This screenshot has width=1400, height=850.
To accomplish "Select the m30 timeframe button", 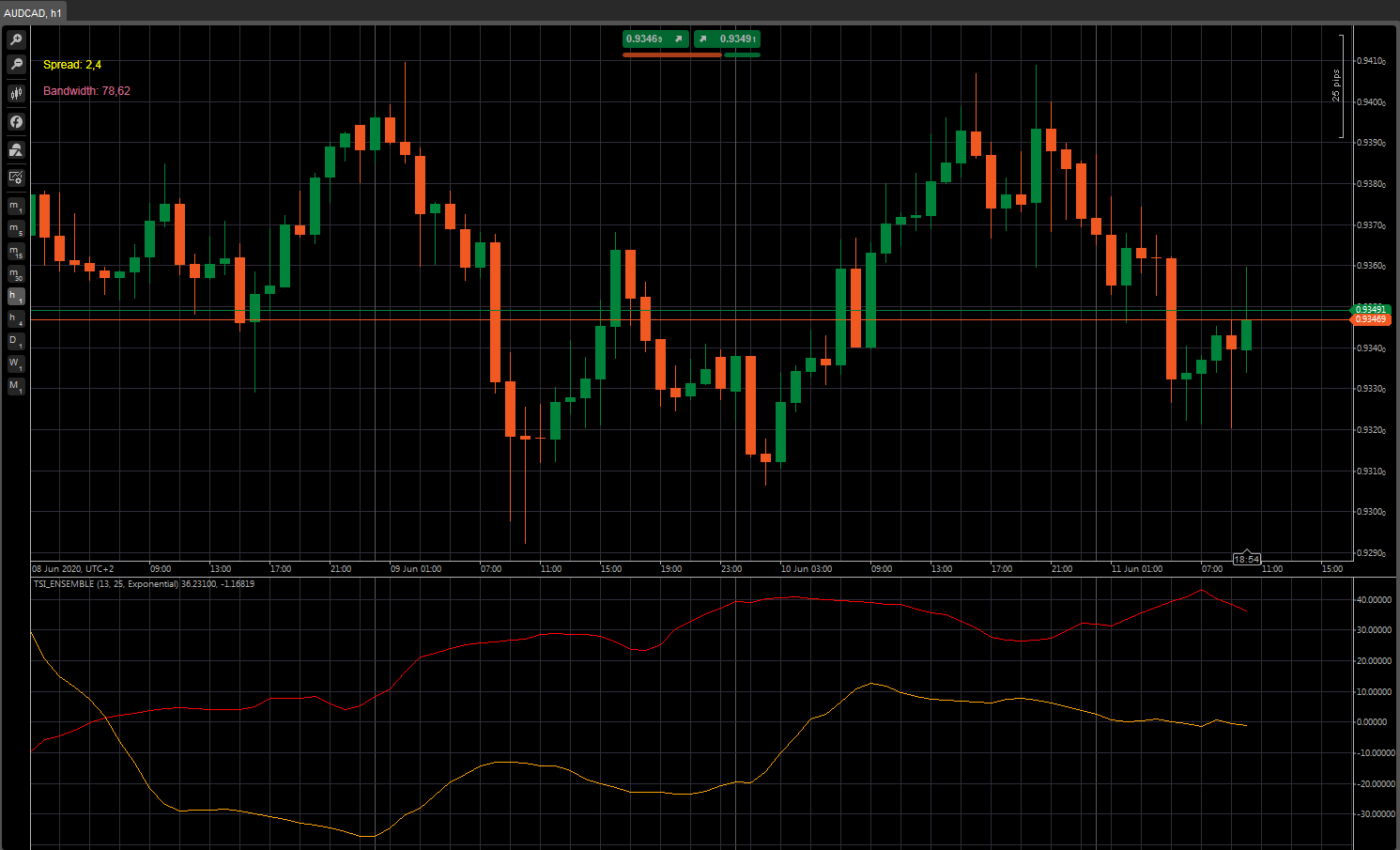I will (16, 274).
